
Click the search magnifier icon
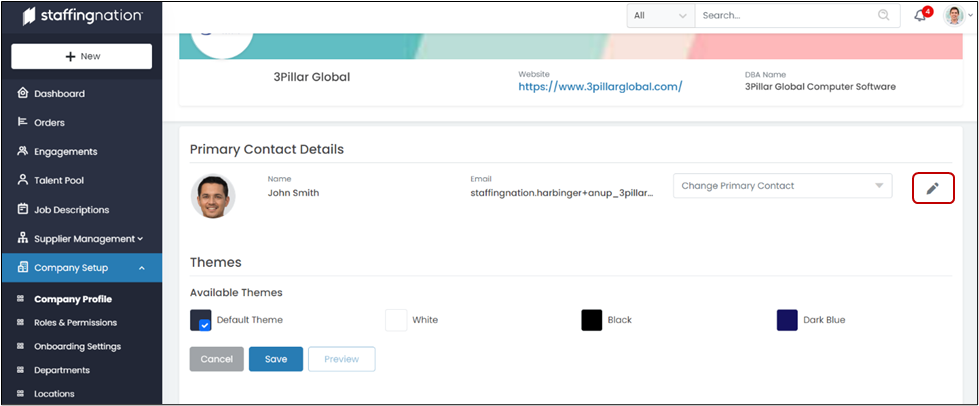click(883, 16)
